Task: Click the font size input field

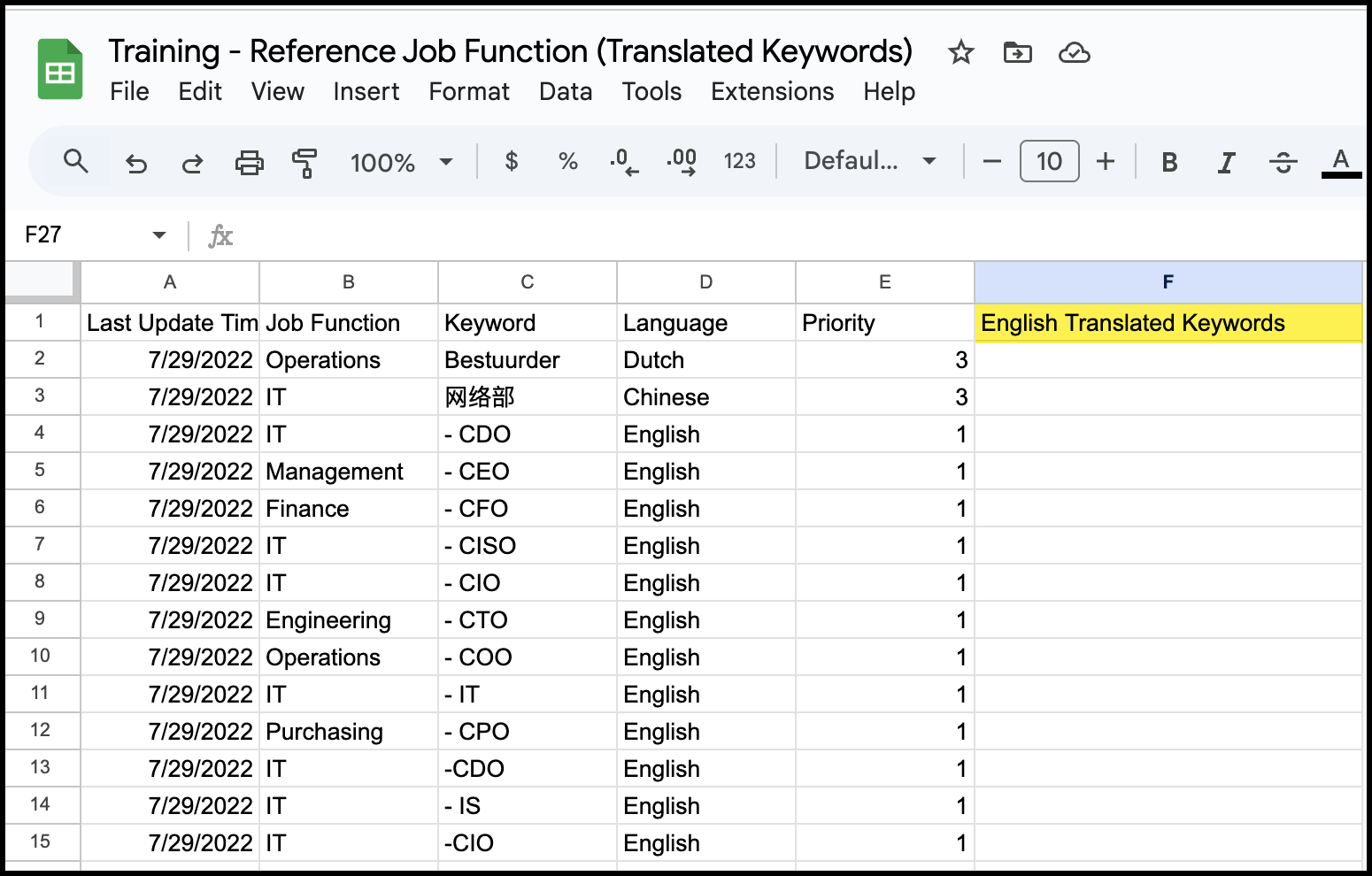Action: click(1049, 161)
